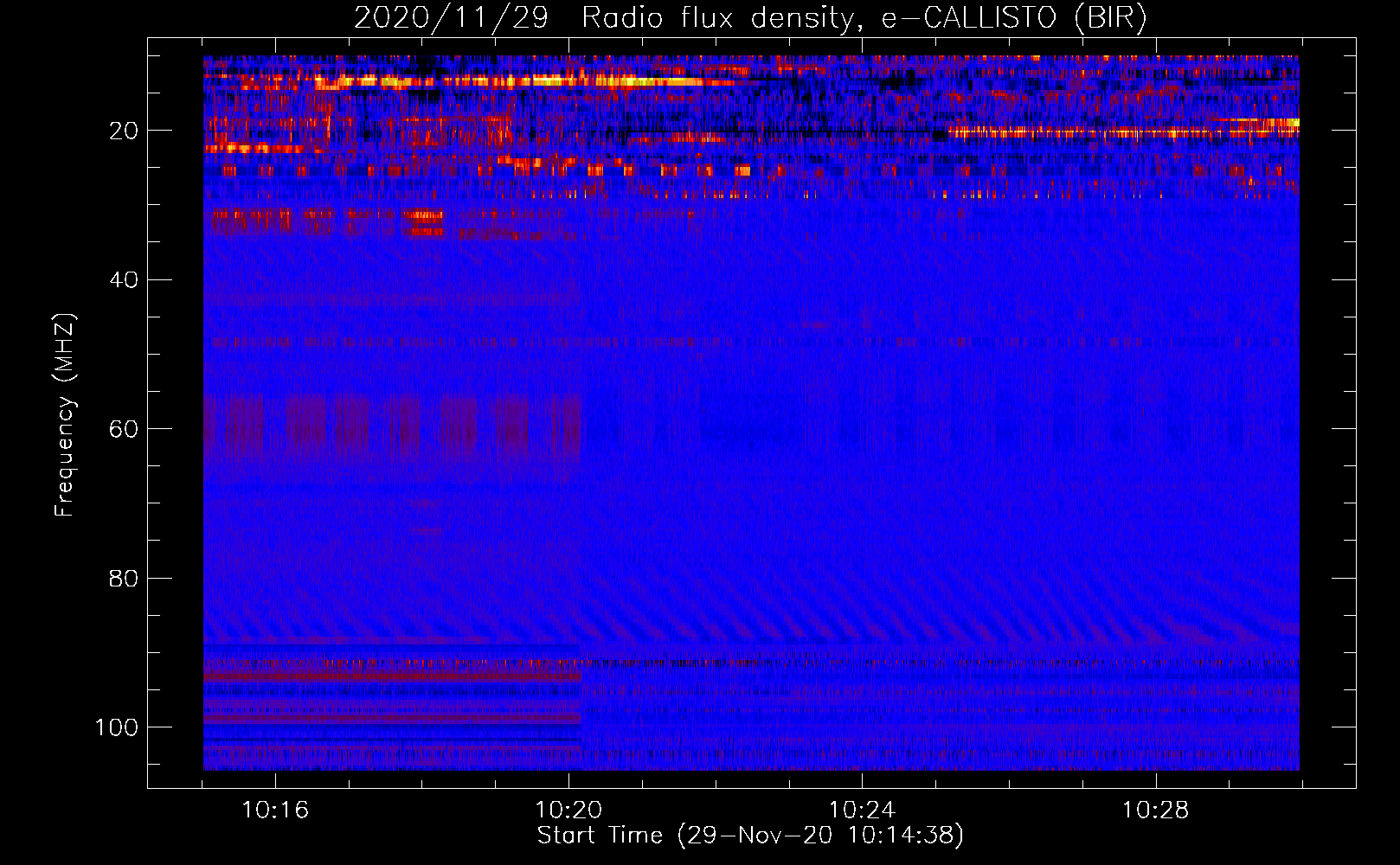Click the 100 MHz frequency tick label
The image size is (1400, 865).
click(117, 727)
